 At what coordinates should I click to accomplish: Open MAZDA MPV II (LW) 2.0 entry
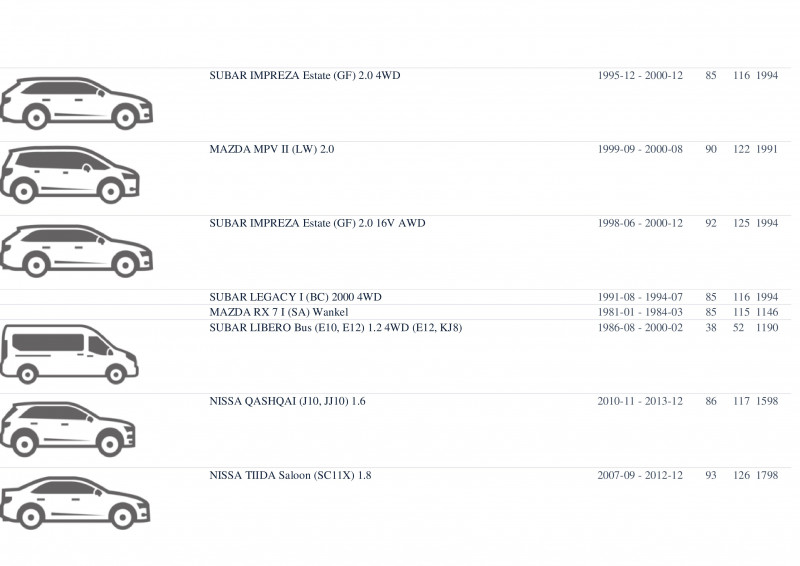(271, 150)
